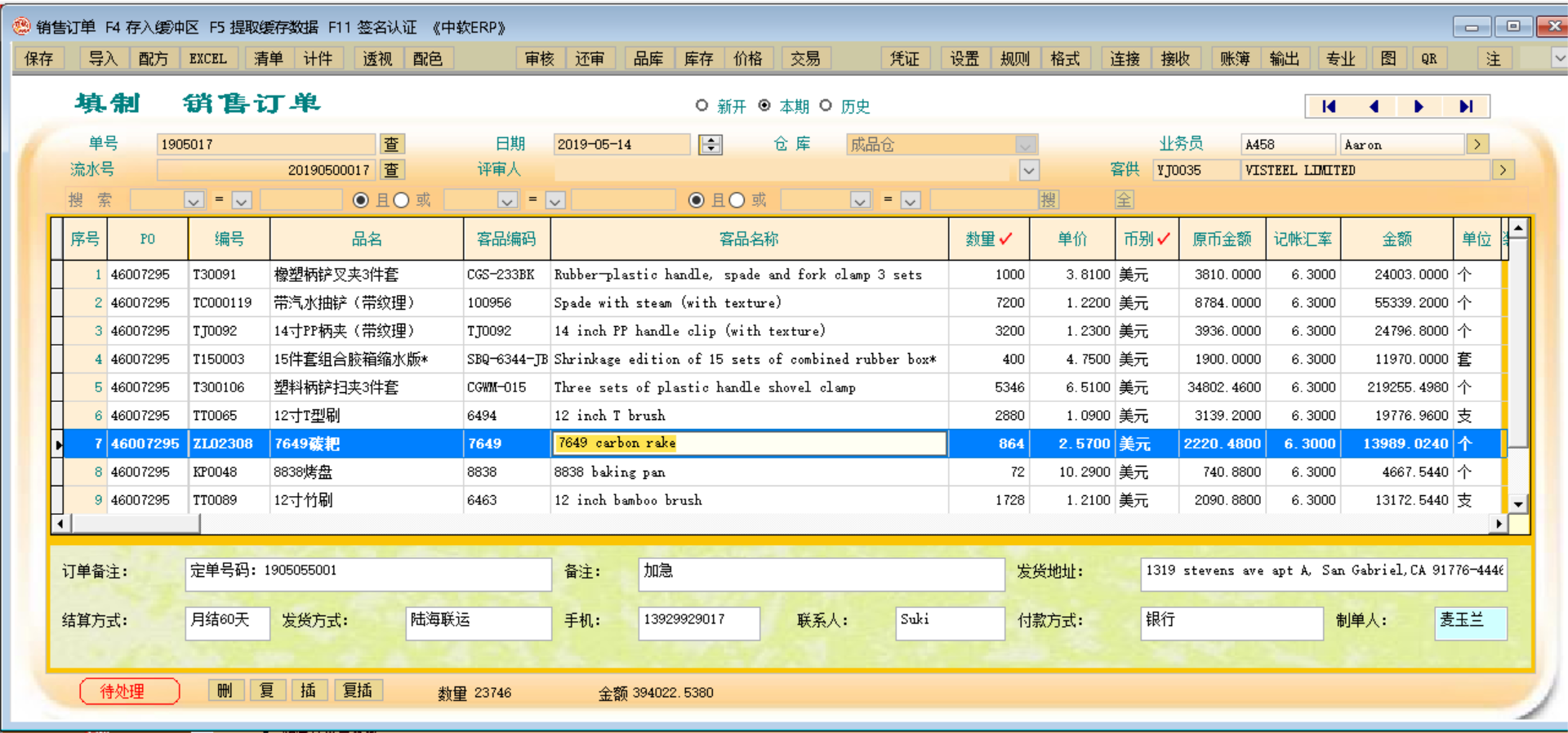Viewport: 1568px width, 733px height.
Task: Click the 发货地址 address field
Action: point(1323,574)
